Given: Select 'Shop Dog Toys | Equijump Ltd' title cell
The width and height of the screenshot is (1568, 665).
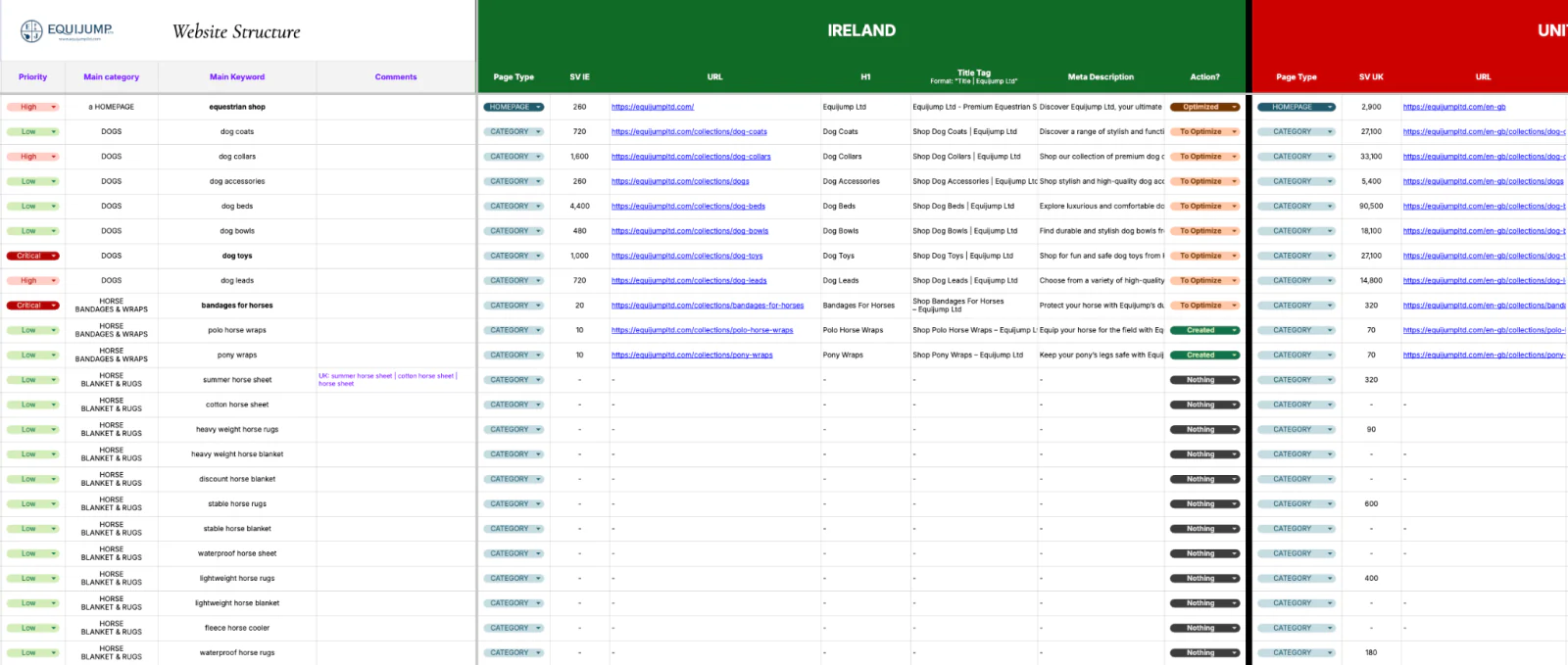Looking at the screenshot, I should 974,256.
